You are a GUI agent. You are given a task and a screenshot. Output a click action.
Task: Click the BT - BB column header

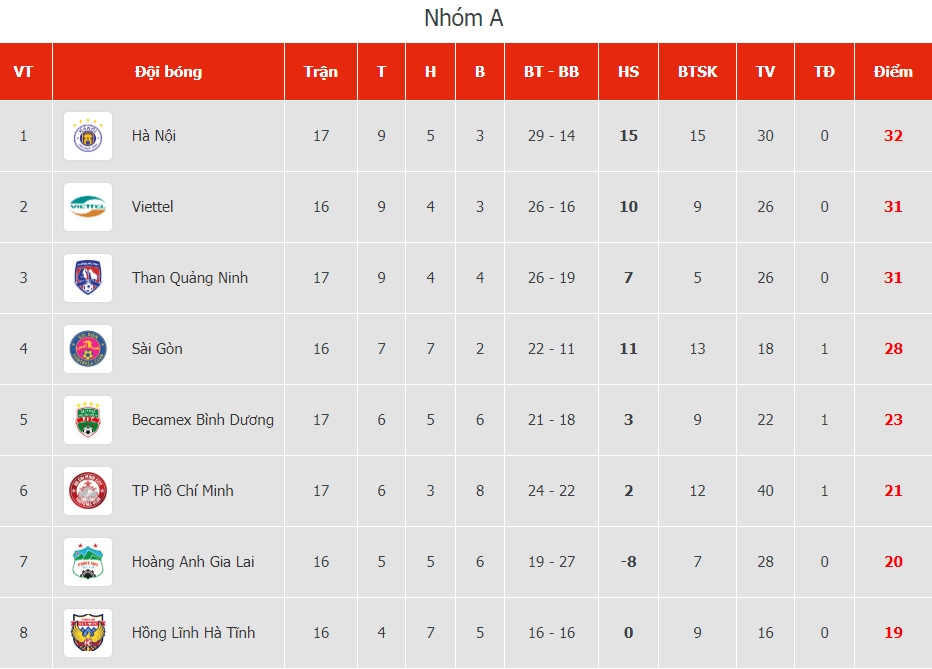(552, 71)
